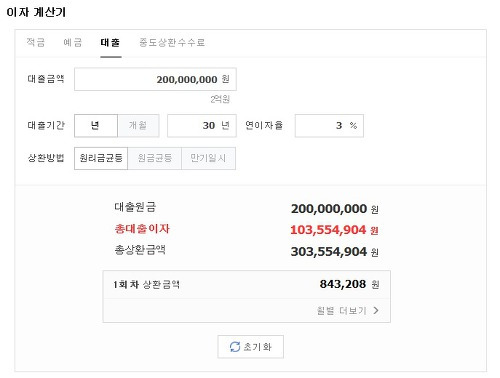Choose 원리금균등 repayment method
Screen dimensions: 500x378
(101, 158)
